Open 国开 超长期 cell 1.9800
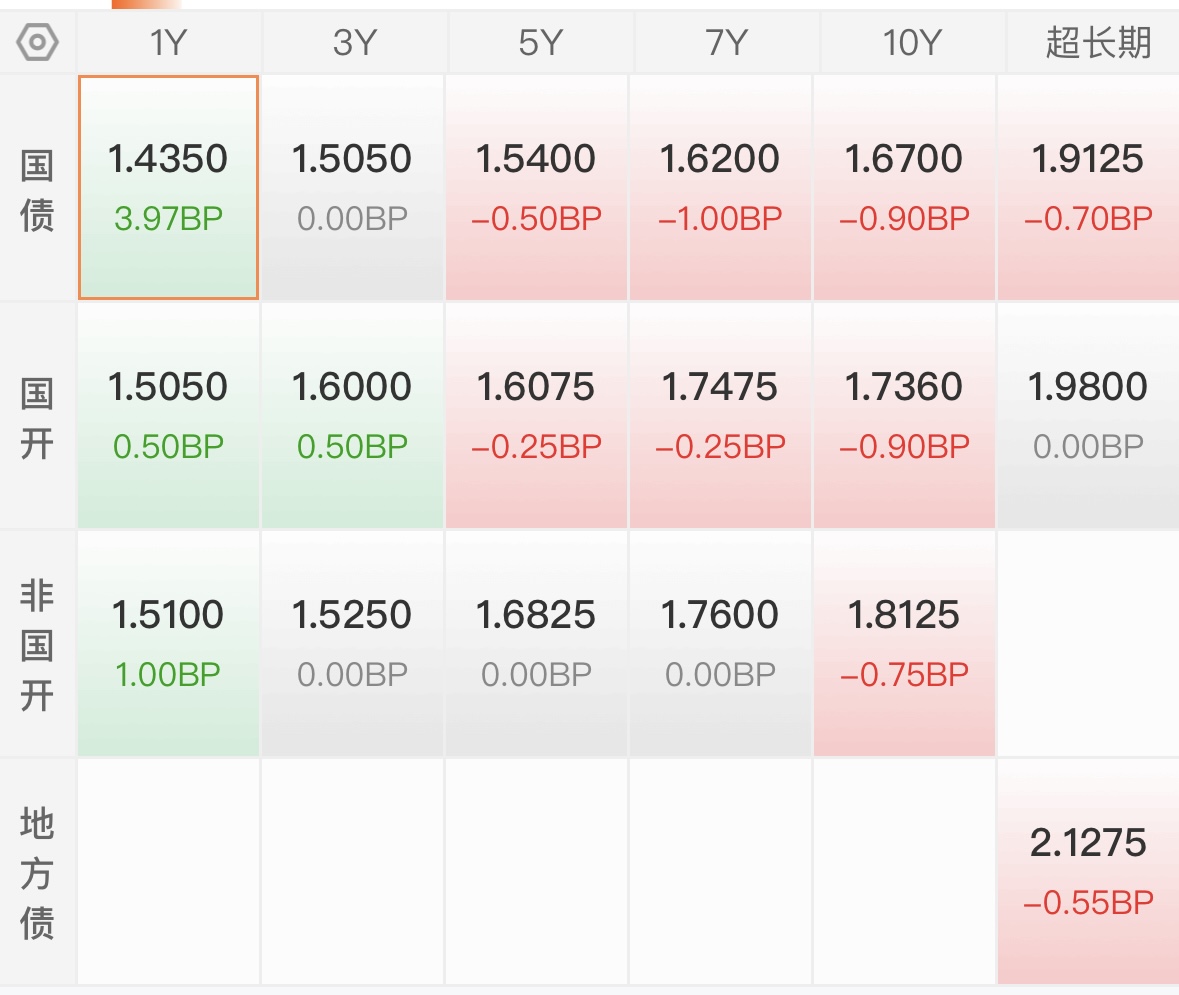 [x=1089, y=416]
